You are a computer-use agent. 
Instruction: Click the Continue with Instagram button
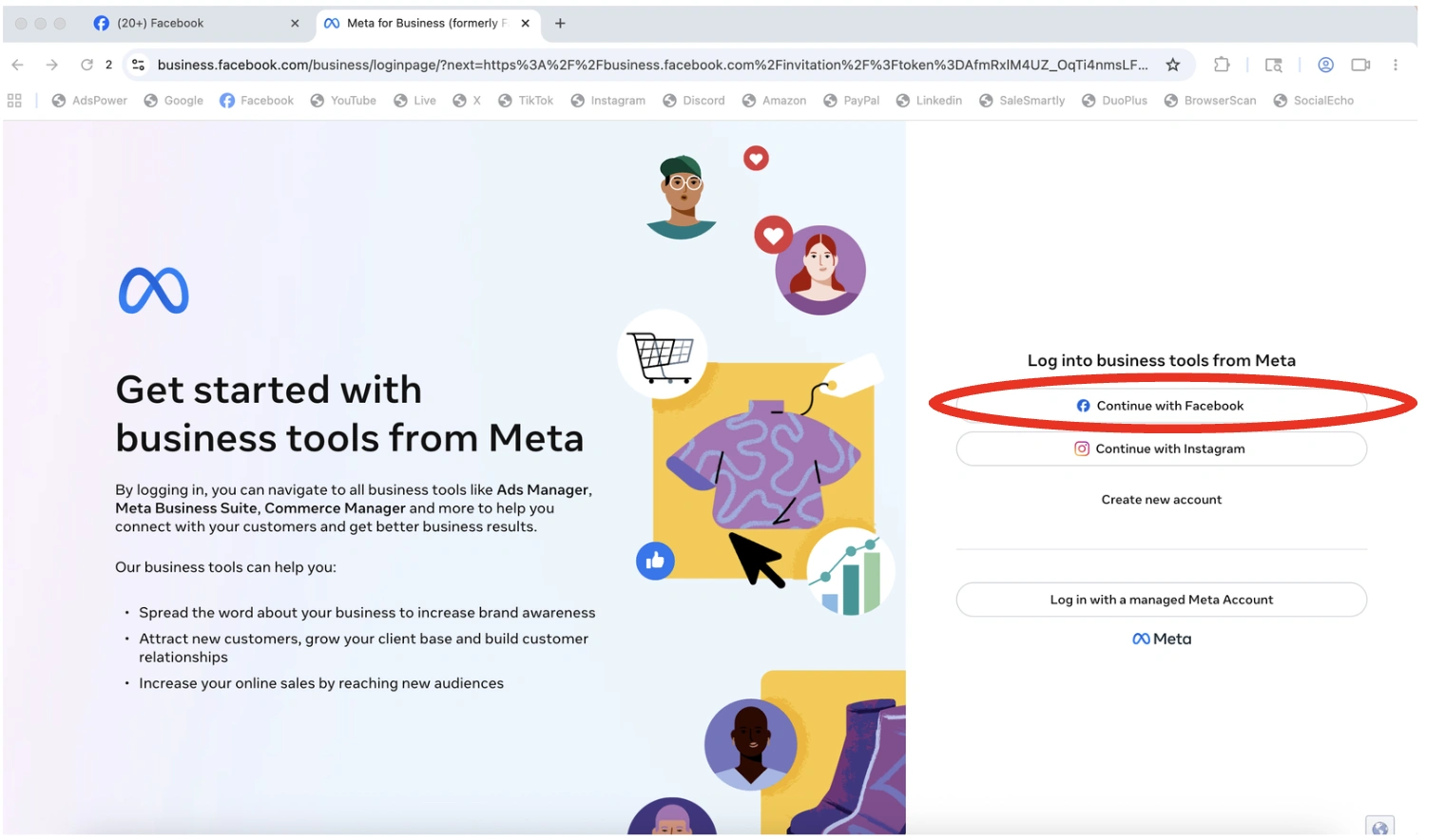click(x=1161, y=449)
